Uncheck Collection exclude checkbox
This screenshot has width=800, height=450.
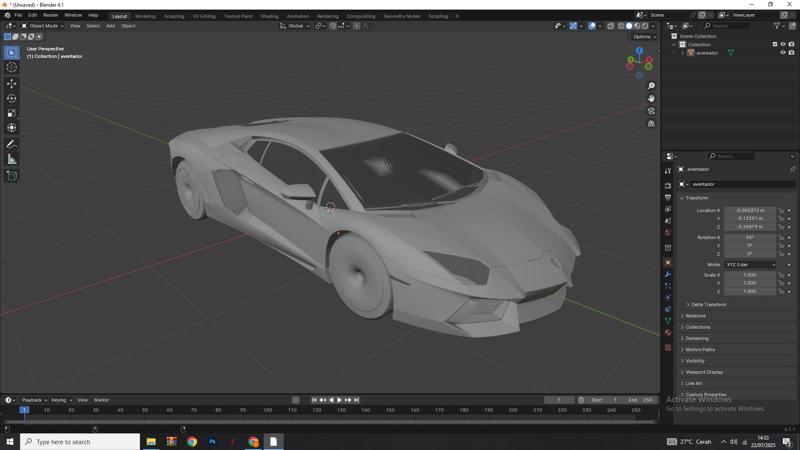tap(774, 44)
